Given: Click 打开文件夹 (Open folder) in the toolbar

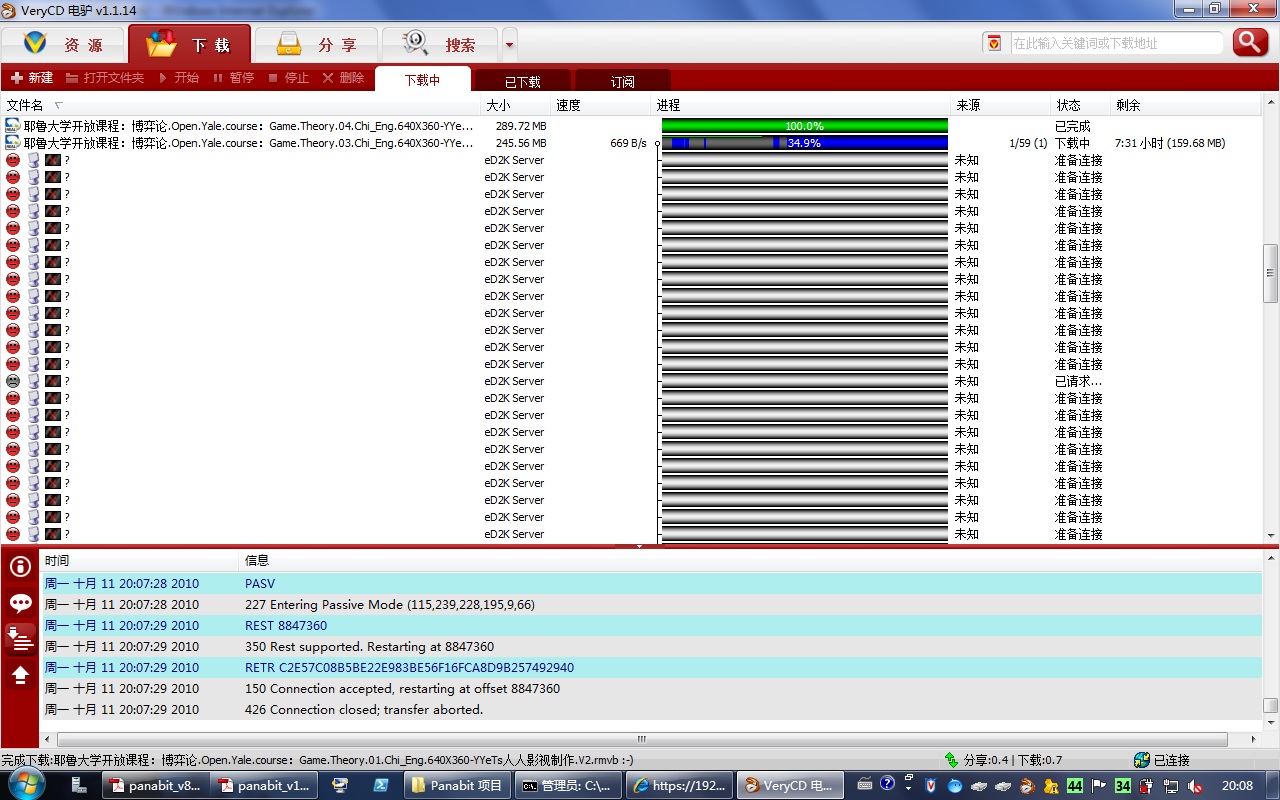Looking at the screenshot, I should tap(105, 78).
